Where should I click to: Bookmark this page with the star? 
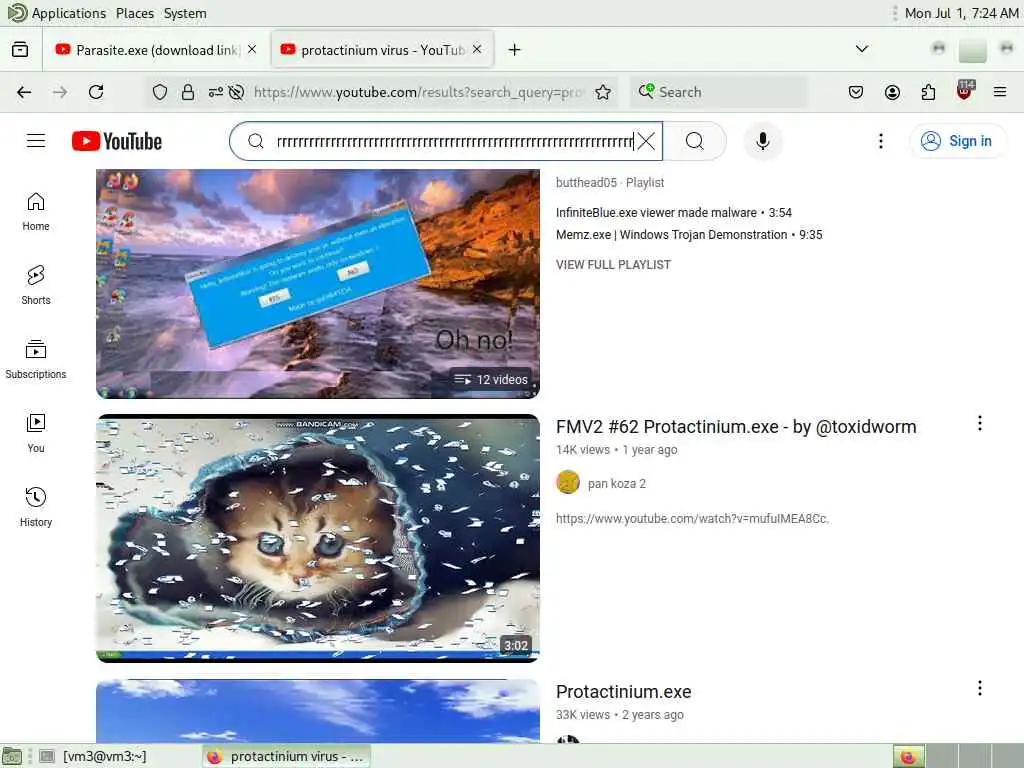(x=603, y=92)
